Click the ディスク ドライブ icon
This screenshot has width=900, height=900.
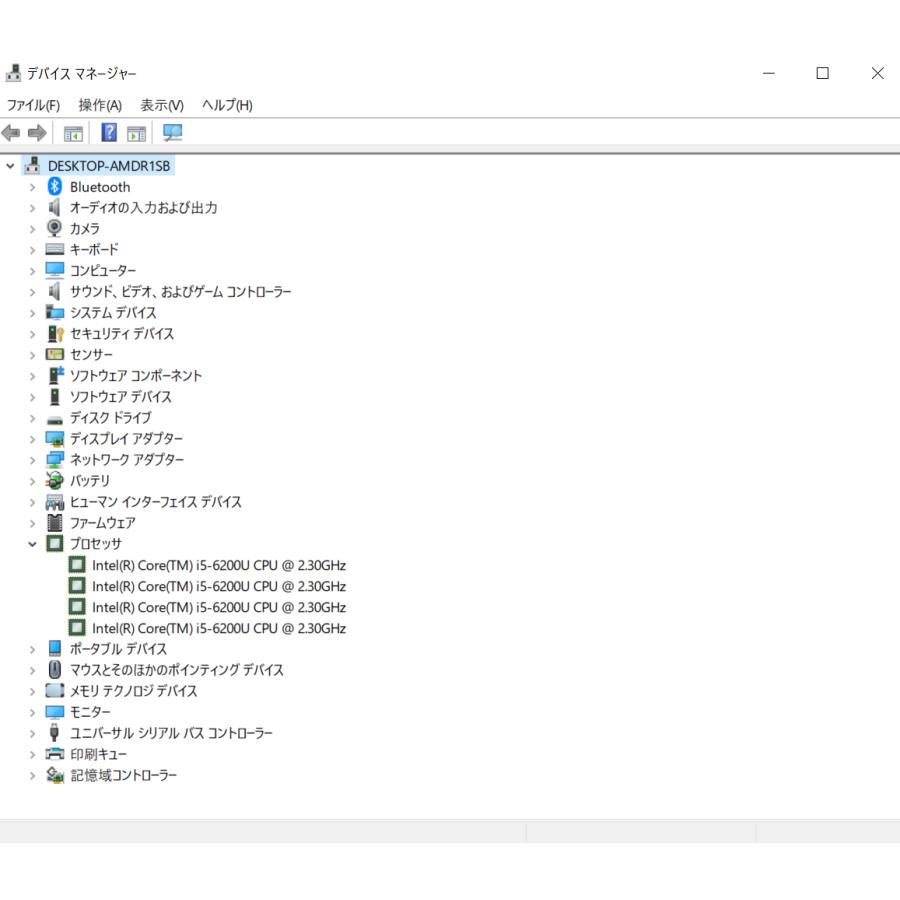[x=55, y=420]
